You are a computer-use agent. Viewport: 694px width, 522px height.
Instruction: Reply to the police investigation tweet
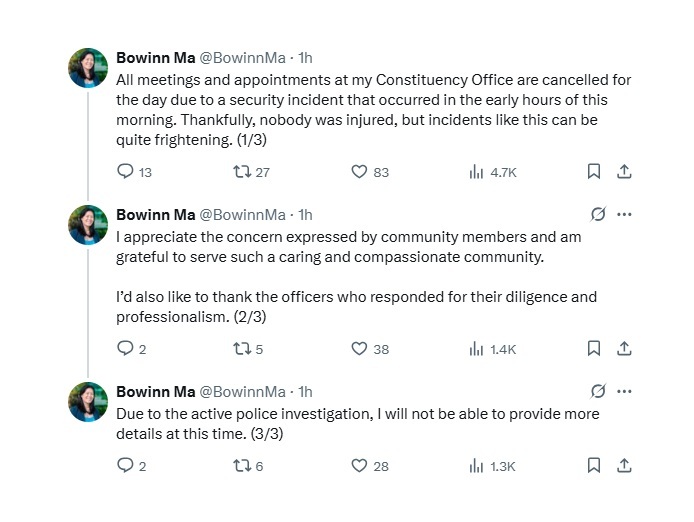pos(131,465)
